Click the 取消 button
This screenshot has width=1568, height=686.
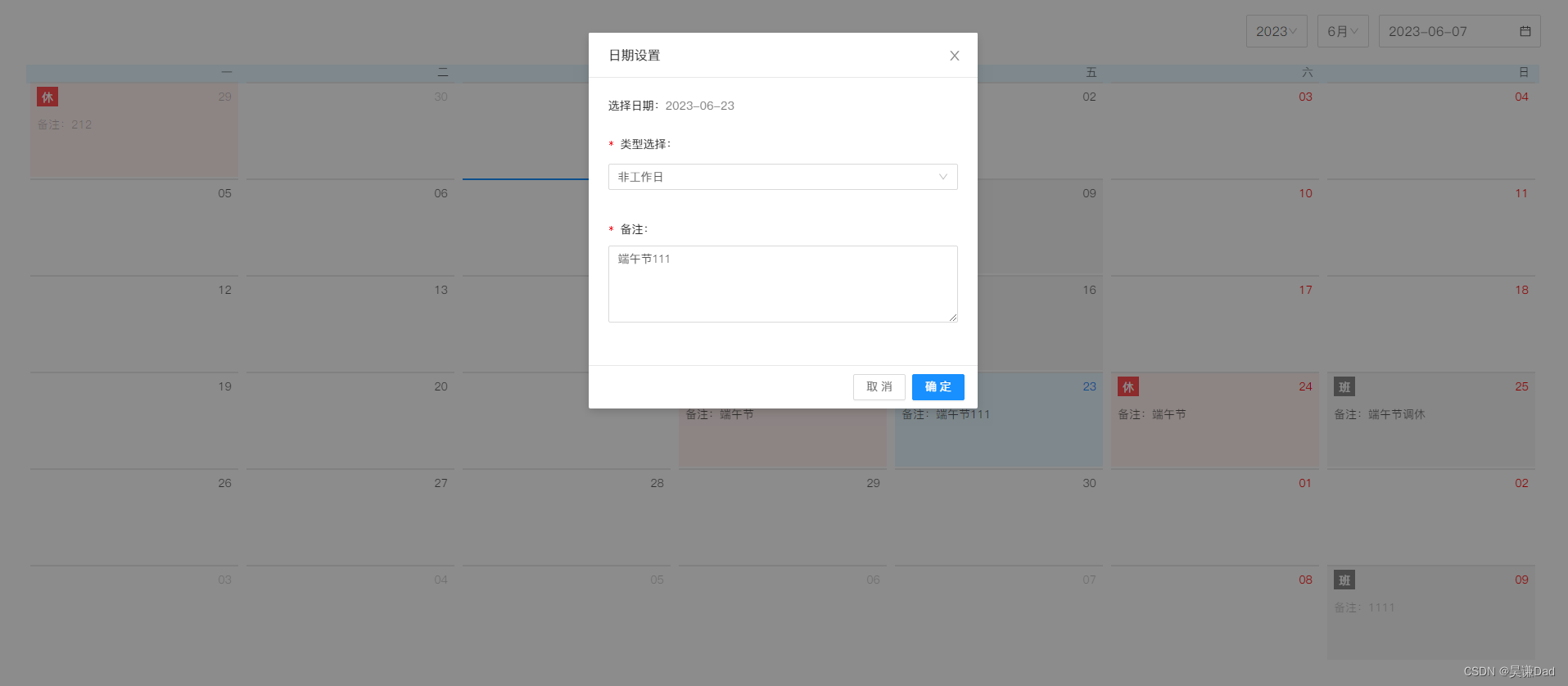[x=879, y=387]
